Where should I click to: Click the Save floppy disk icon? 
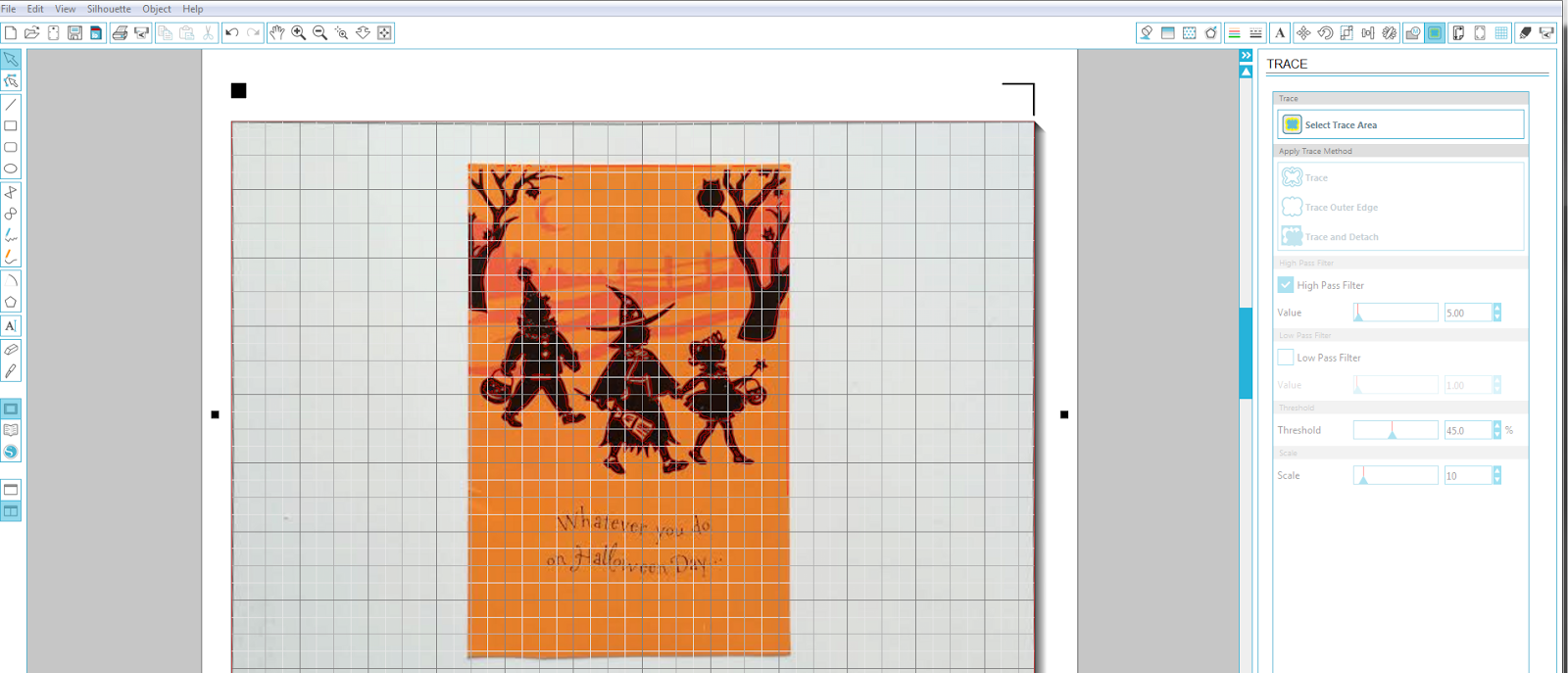74,32
